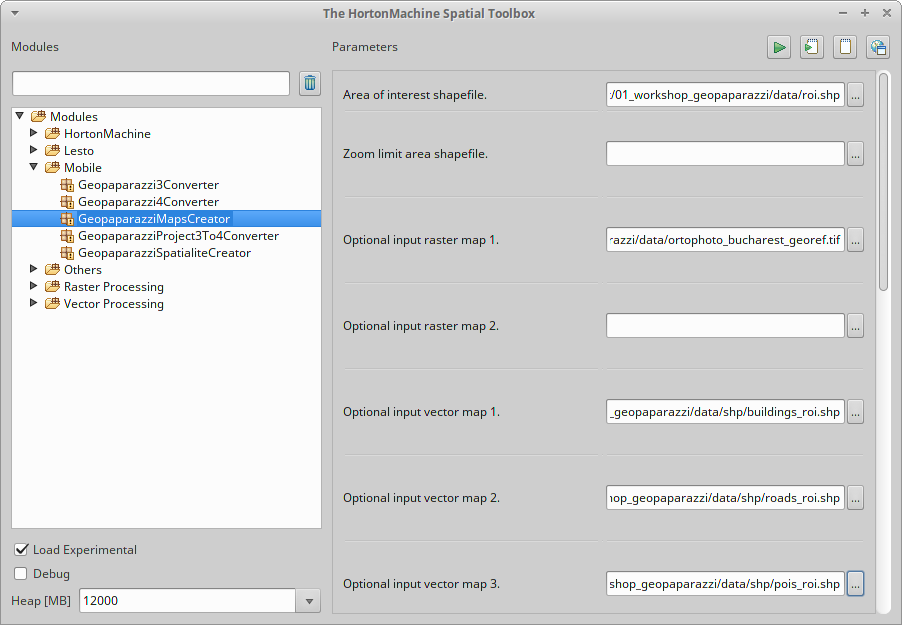Click the raster map 1 path field
Screen dimensions: 902x625
pyautogui.click(x=725, y=240)
